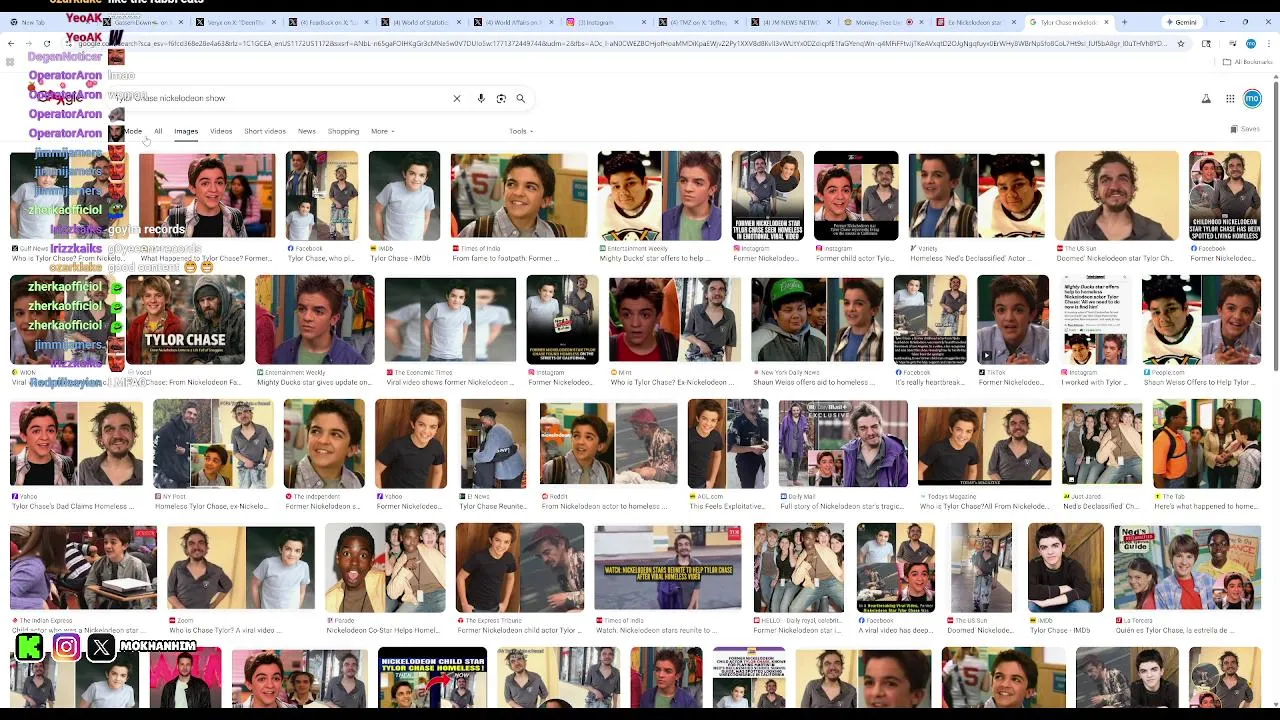
Task: Open the TikTok 'Former Nickelodeon' thumbnail
Action: point(1013,320)
